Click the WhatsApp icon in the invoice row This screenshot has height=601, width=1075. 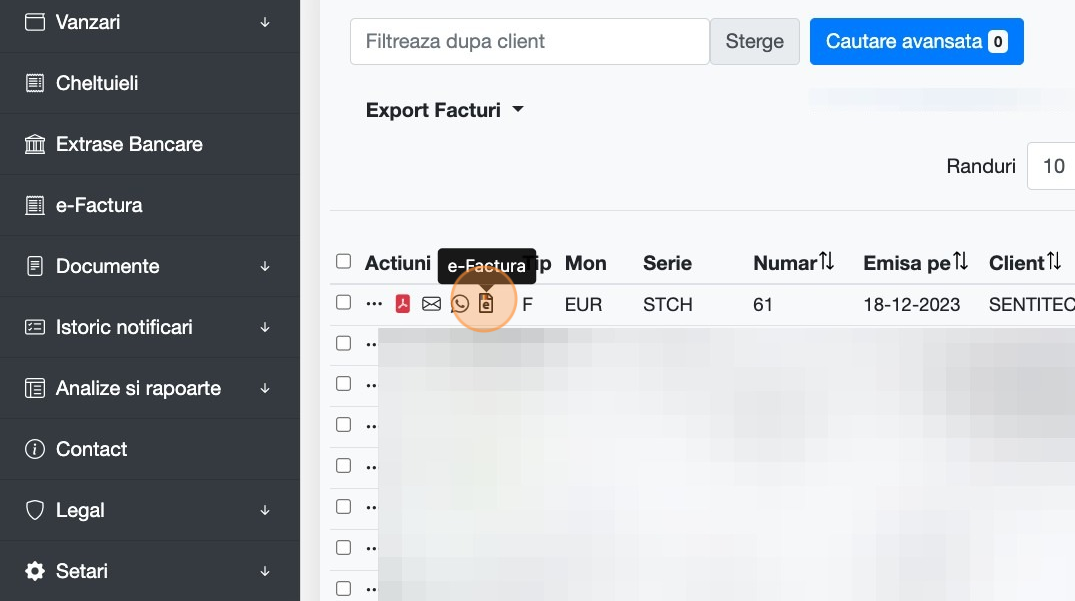460,304
